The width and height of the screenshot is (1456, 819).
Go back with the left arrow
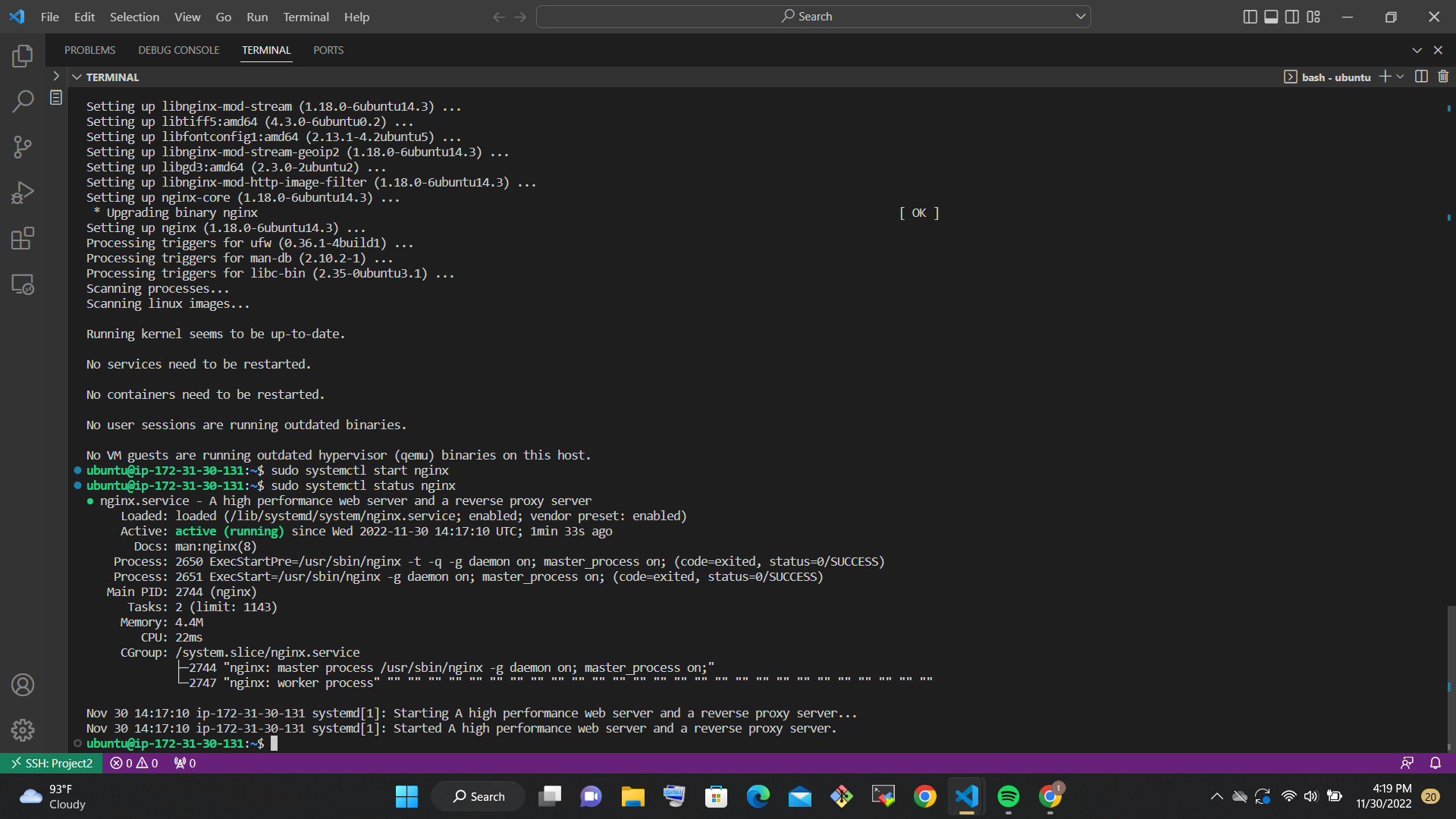tap(499, 17)
